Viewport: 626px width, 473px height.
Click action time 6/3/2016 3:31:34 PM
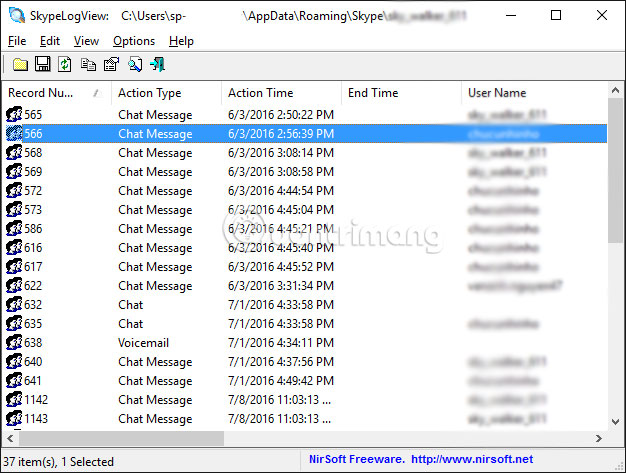281,286
